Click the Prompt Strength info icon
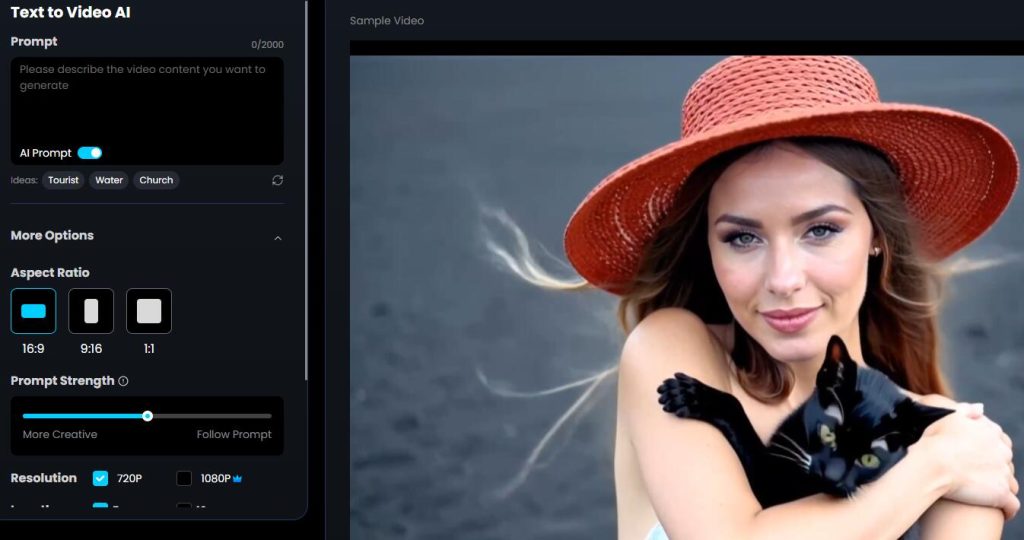 click(x=123, y=381)
